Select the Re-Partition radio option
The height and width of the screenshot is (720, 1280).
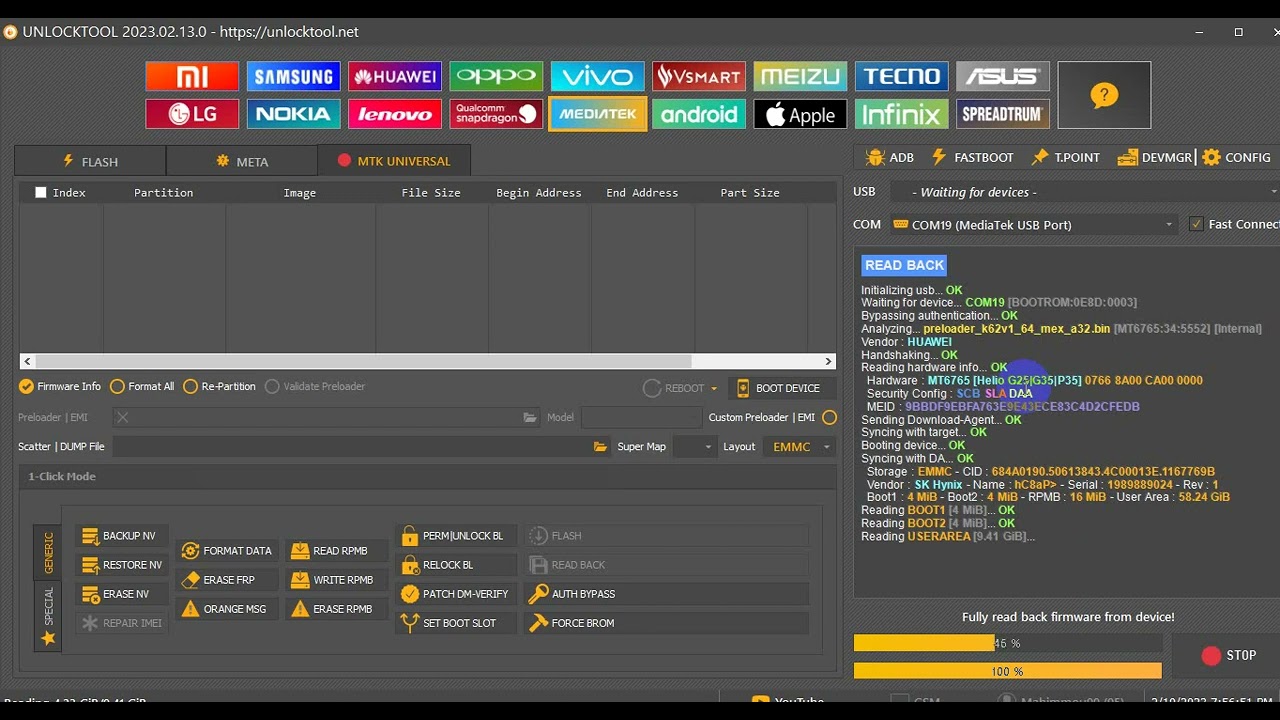[x=219, y=386]
